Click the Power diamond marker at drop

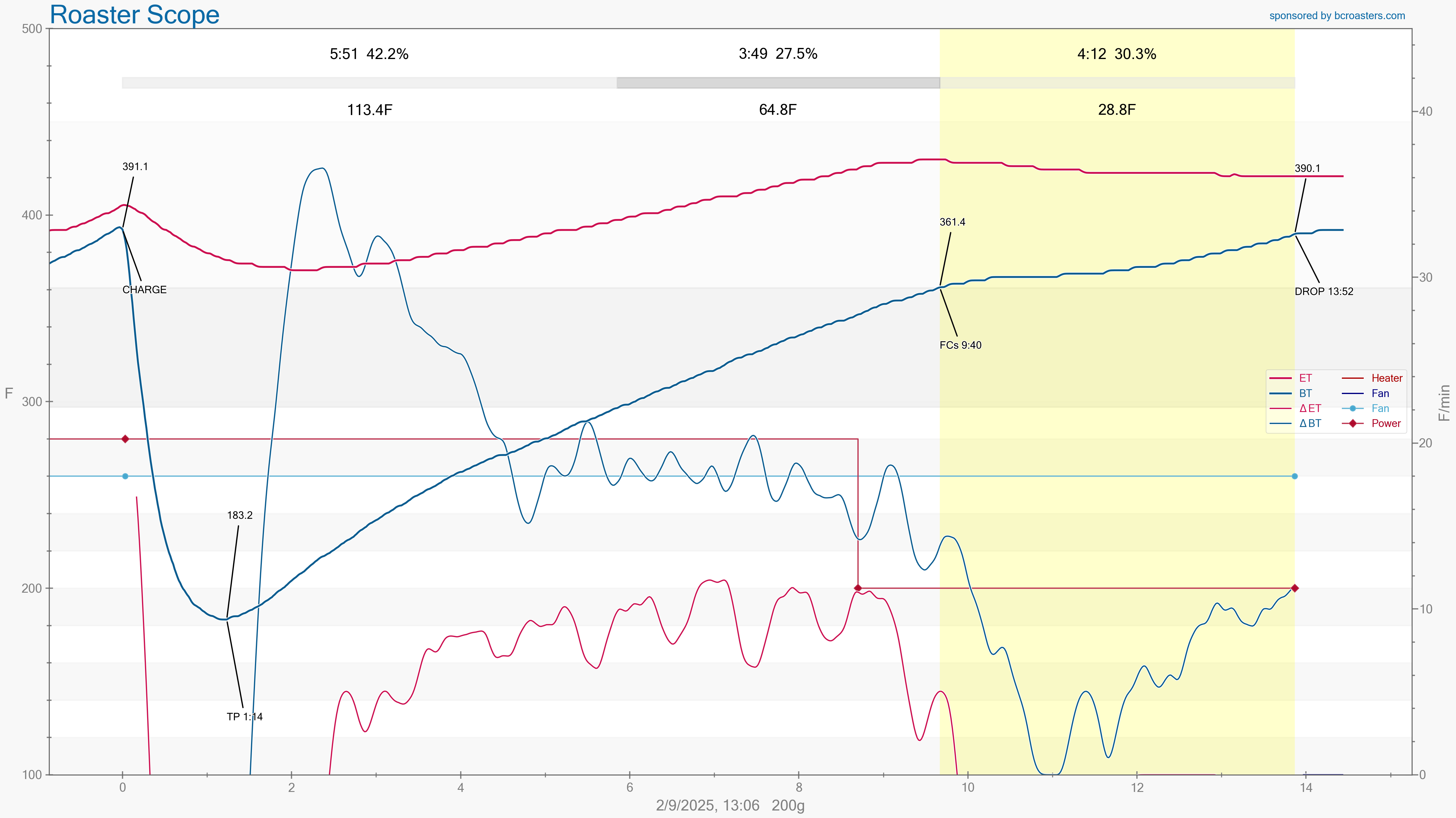coord(1295,588)
